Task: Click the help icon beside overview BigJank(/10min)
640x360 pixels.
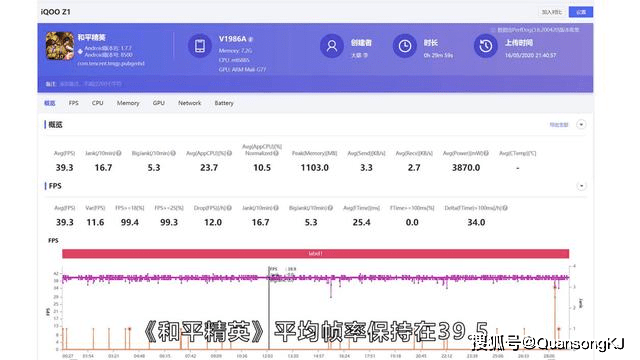Action: point(173,153)
